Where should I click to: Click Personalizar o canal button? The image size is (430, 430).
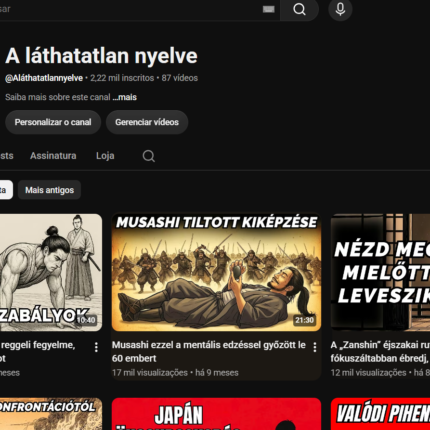coord(53,122)
